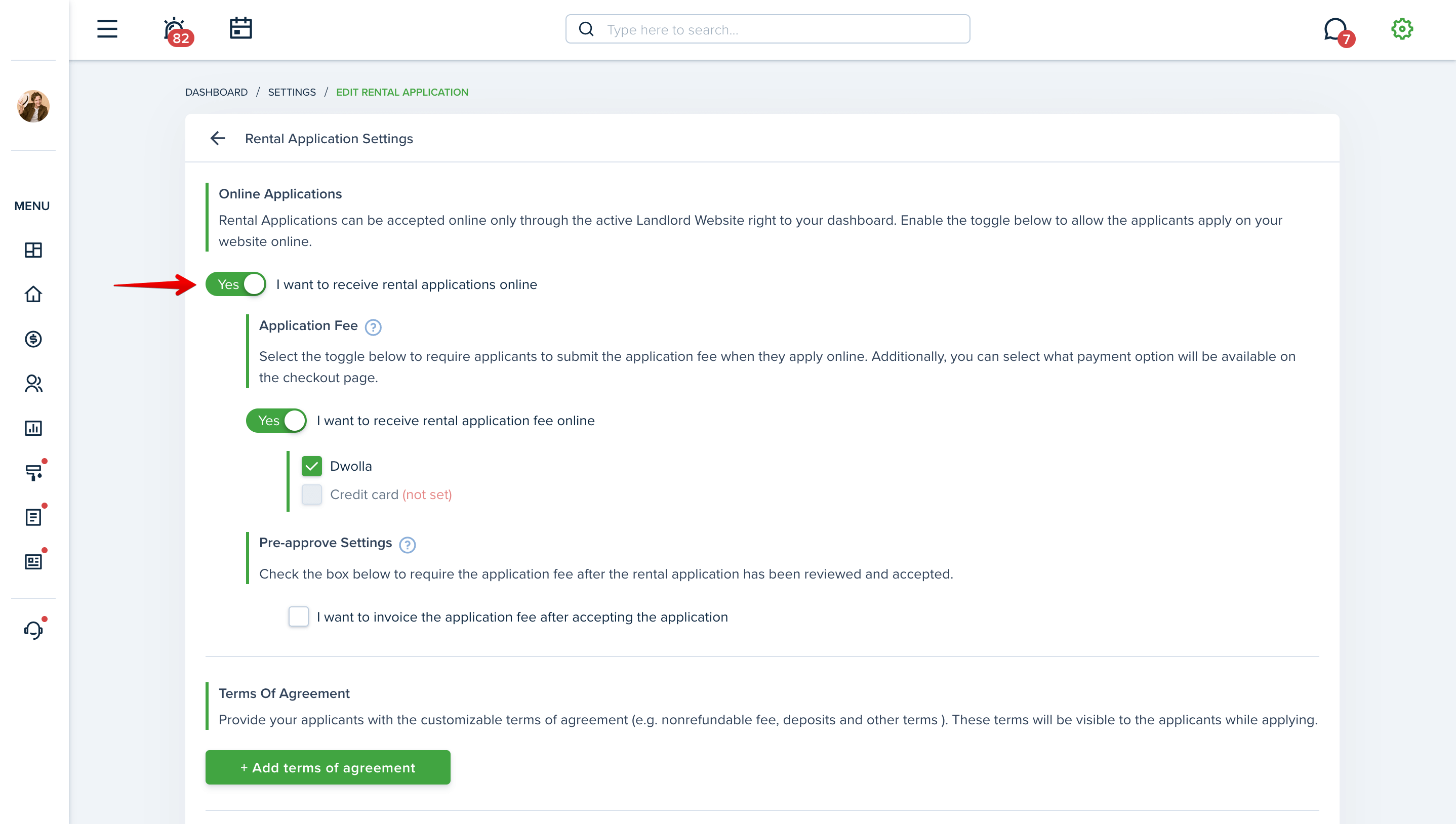The image size is (1456, 824).
Task: Open the hamburger menu icon
Action: (107, 29)
